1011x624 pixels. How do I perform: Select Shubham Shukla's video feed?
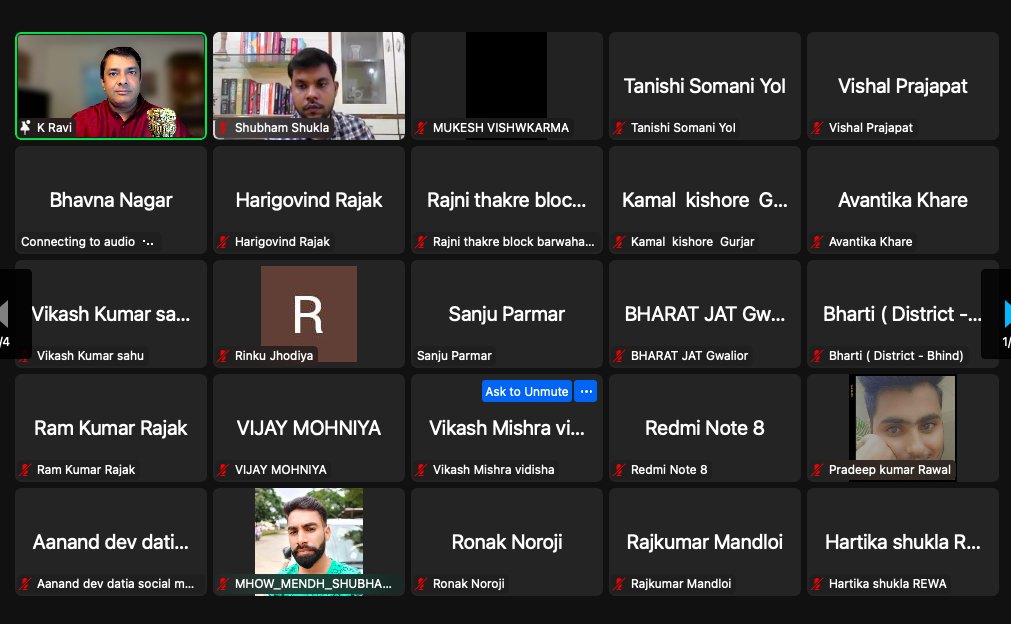pyautogui.click(x=309, y=86)
